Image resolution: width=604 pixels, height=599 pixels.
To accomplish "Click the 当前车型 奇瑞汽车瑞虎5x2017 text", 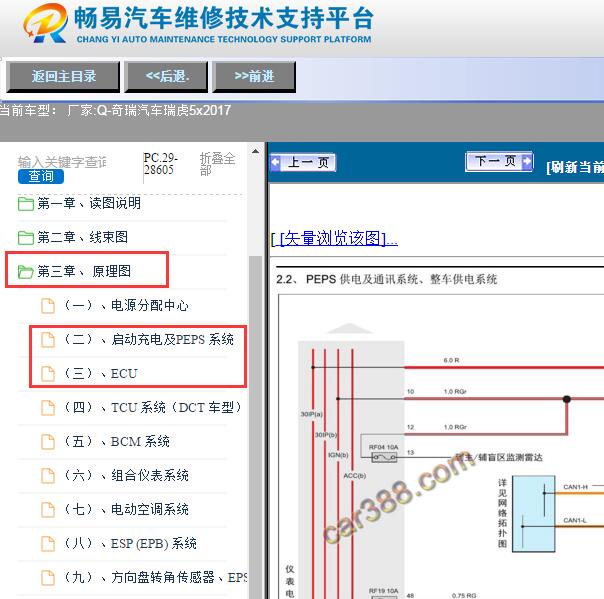I will [x=115, y=111].
